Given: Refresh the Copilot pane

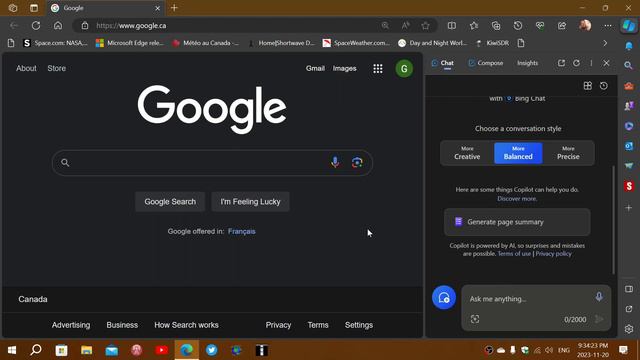Looking at the screenshot, I should point(576,63).
